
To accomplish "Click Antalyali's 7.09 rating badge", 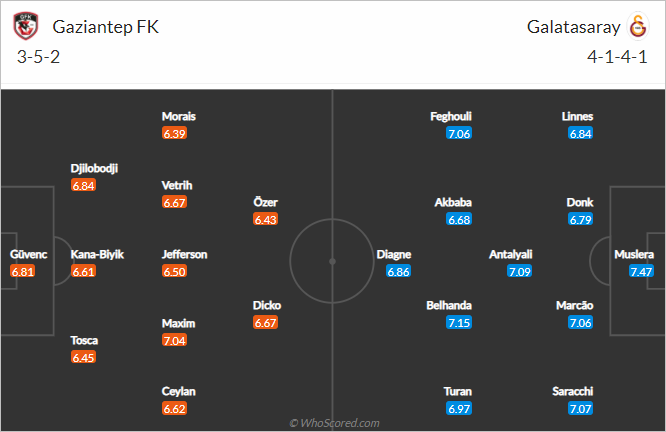I will 519,271.
